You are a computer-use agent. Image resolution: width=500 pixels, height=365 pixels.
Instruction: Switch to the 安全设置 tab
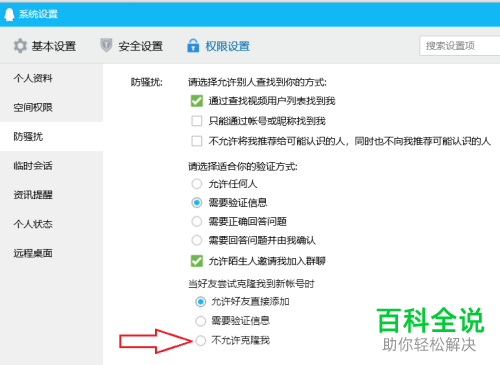click(131, 46)
